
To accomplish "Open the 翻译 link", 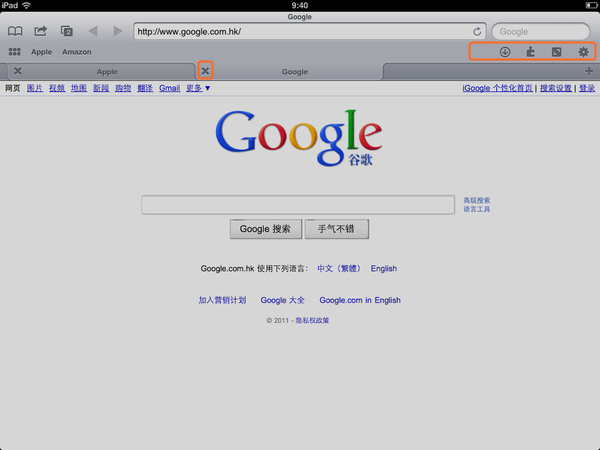I will (145, 88).
